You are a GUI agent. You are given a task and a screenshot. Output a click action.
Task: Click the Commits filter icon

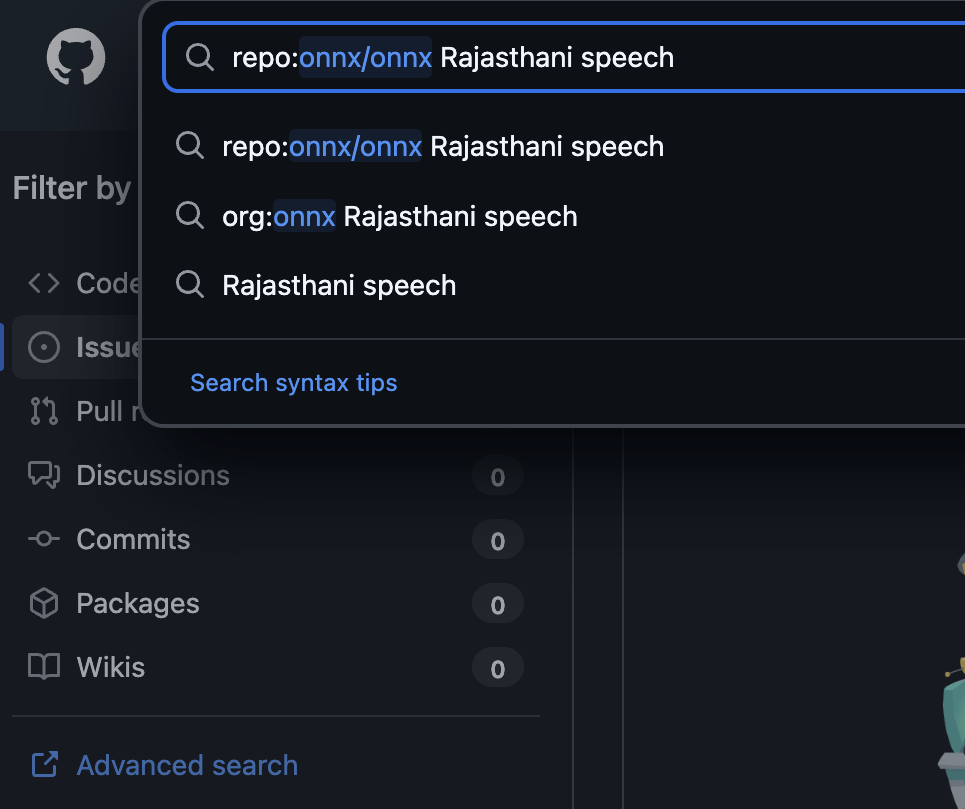44,539
